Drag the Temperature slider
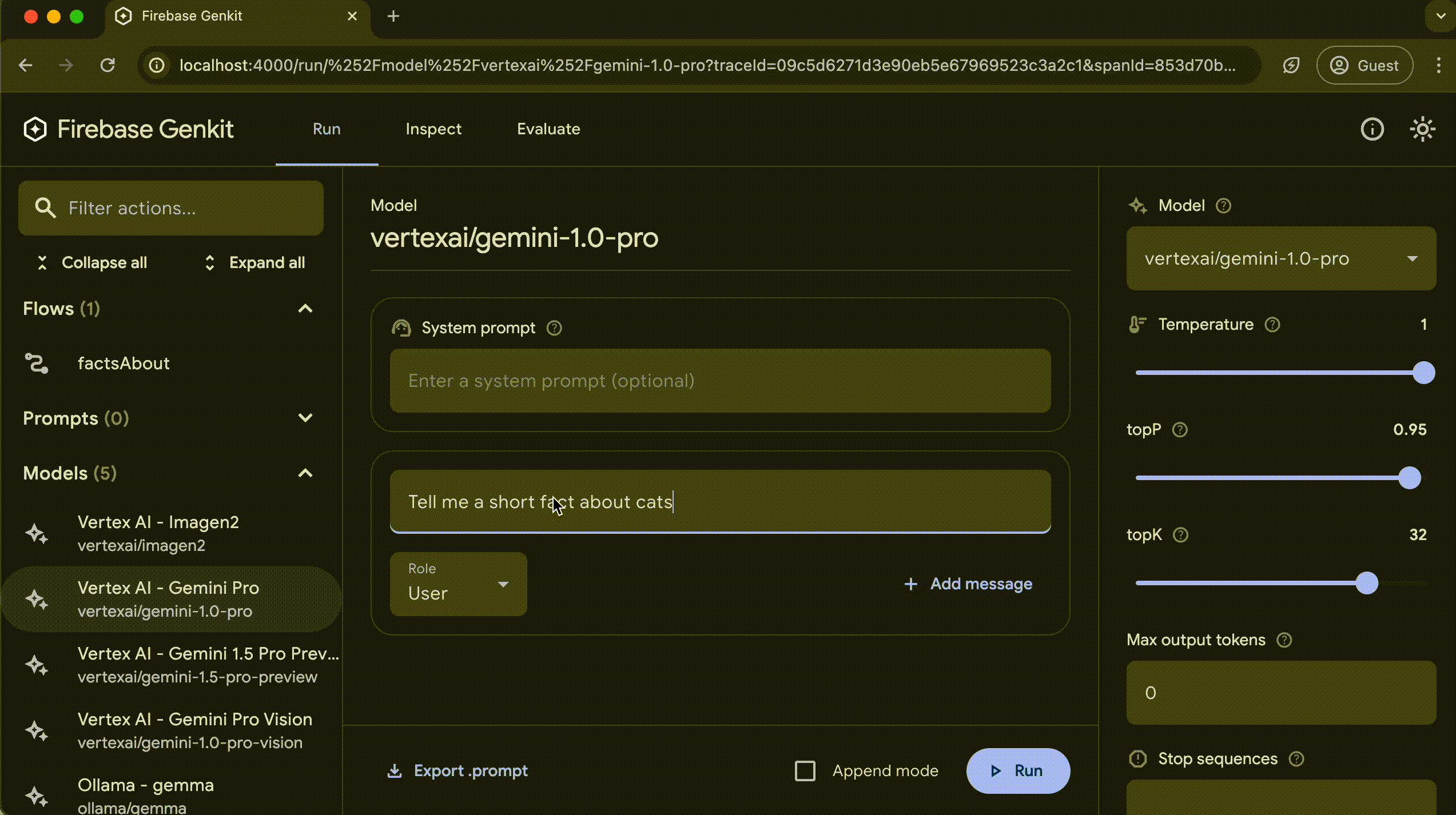Viewport: 1456px width, 815px height. 1421,373
